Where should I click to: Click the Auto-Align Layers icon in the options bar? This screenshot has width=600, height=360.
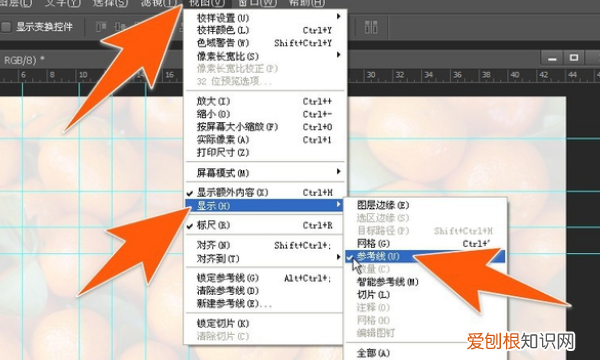(371, 27)
